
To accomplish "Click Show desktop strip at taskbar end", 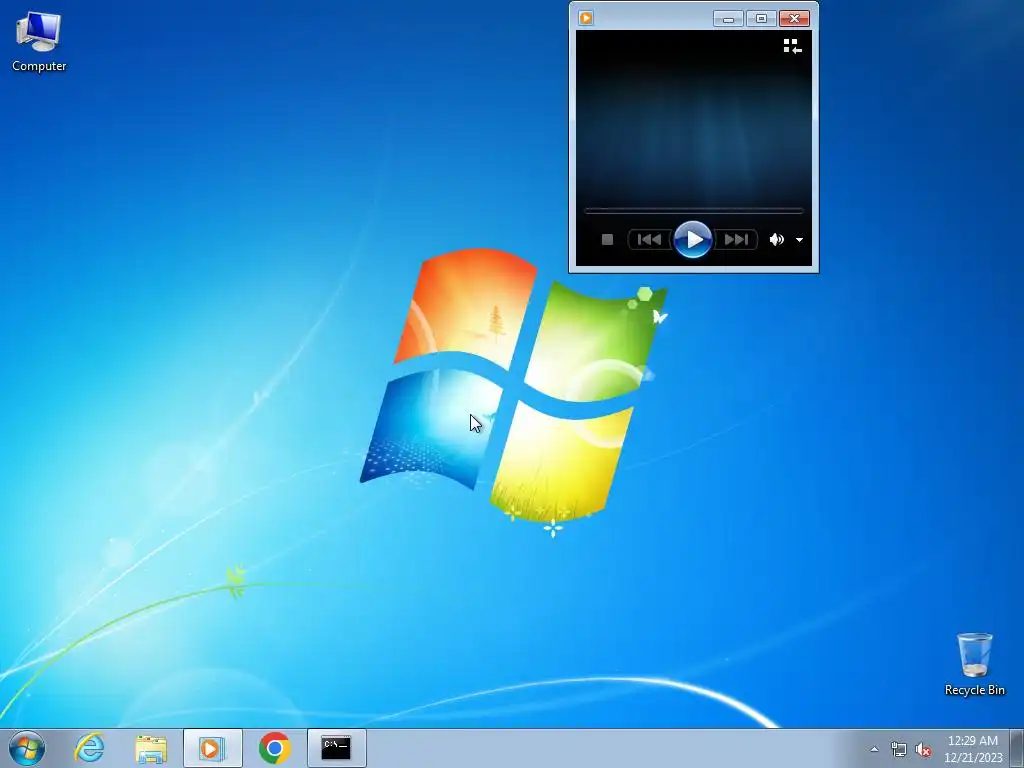I will (1017, 749).
